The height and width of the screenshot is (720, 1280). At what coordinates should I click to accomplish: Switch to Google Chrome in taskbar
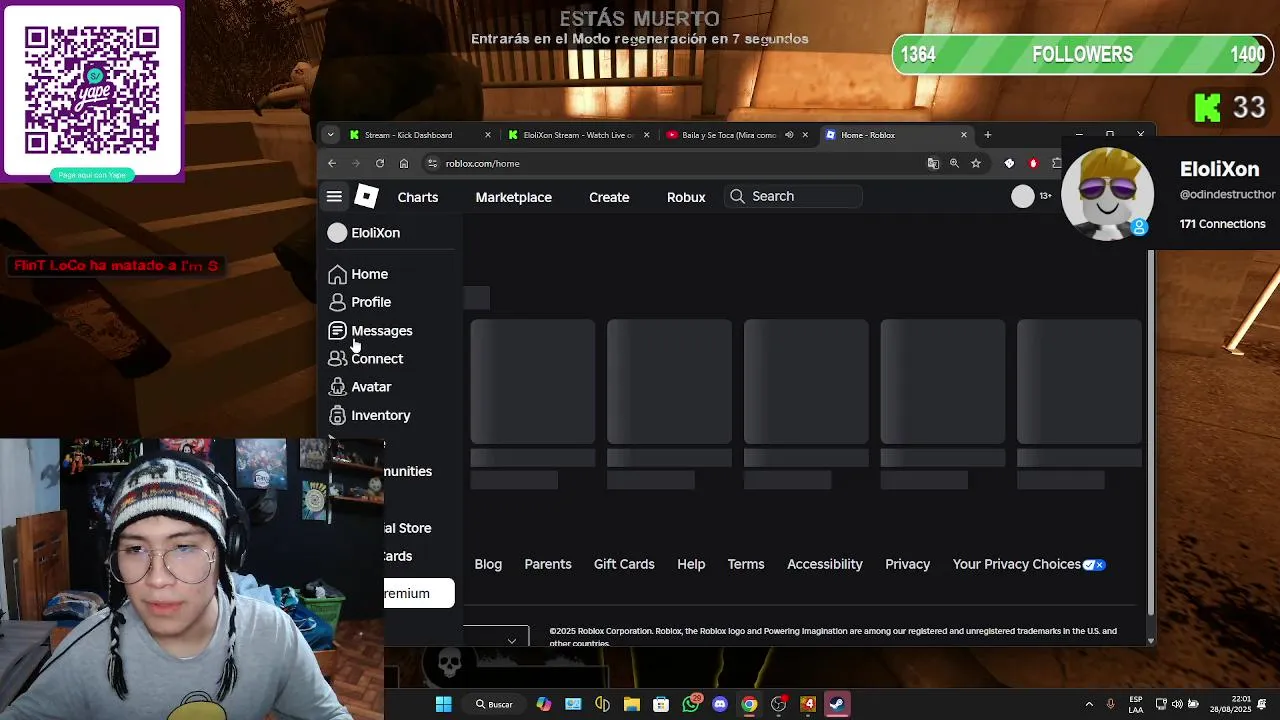pyautogui.click(x=749, y=704)
